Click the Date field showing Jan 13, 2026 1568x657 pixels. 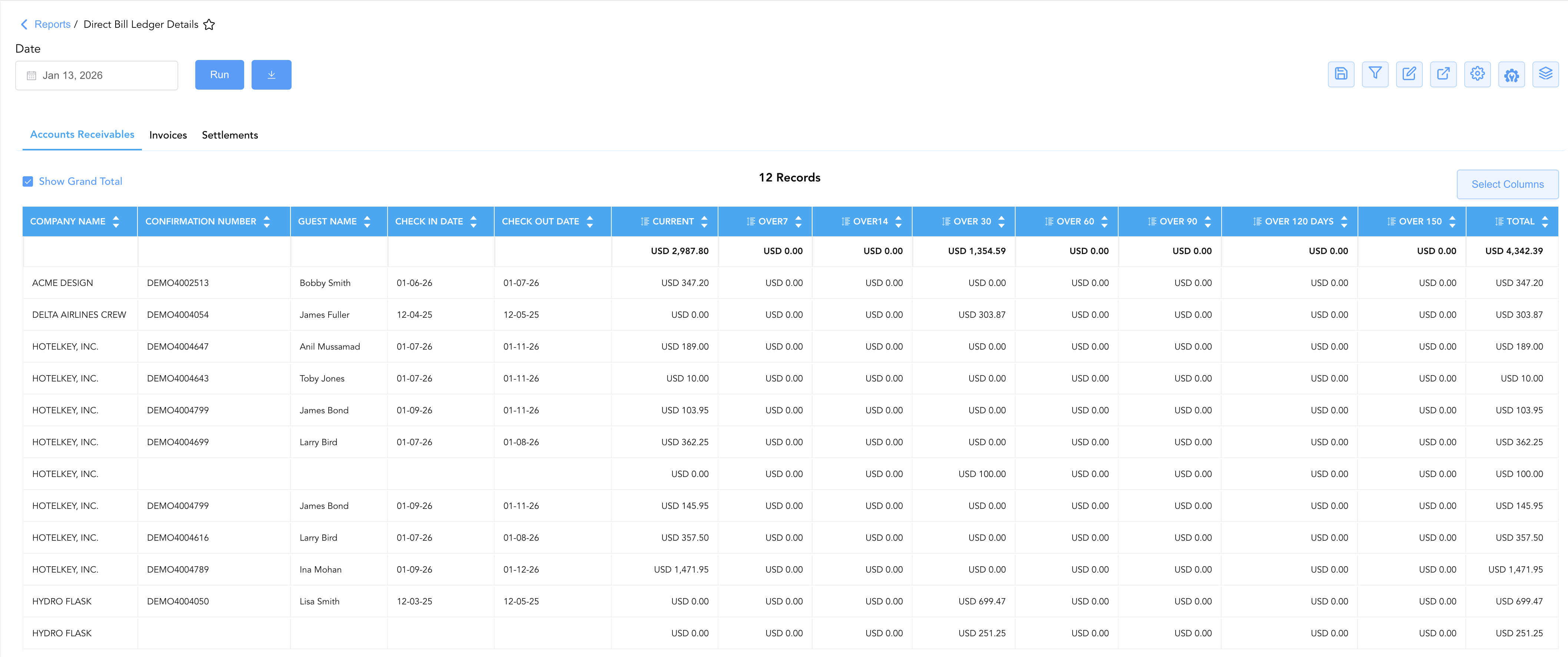(97, 76)
